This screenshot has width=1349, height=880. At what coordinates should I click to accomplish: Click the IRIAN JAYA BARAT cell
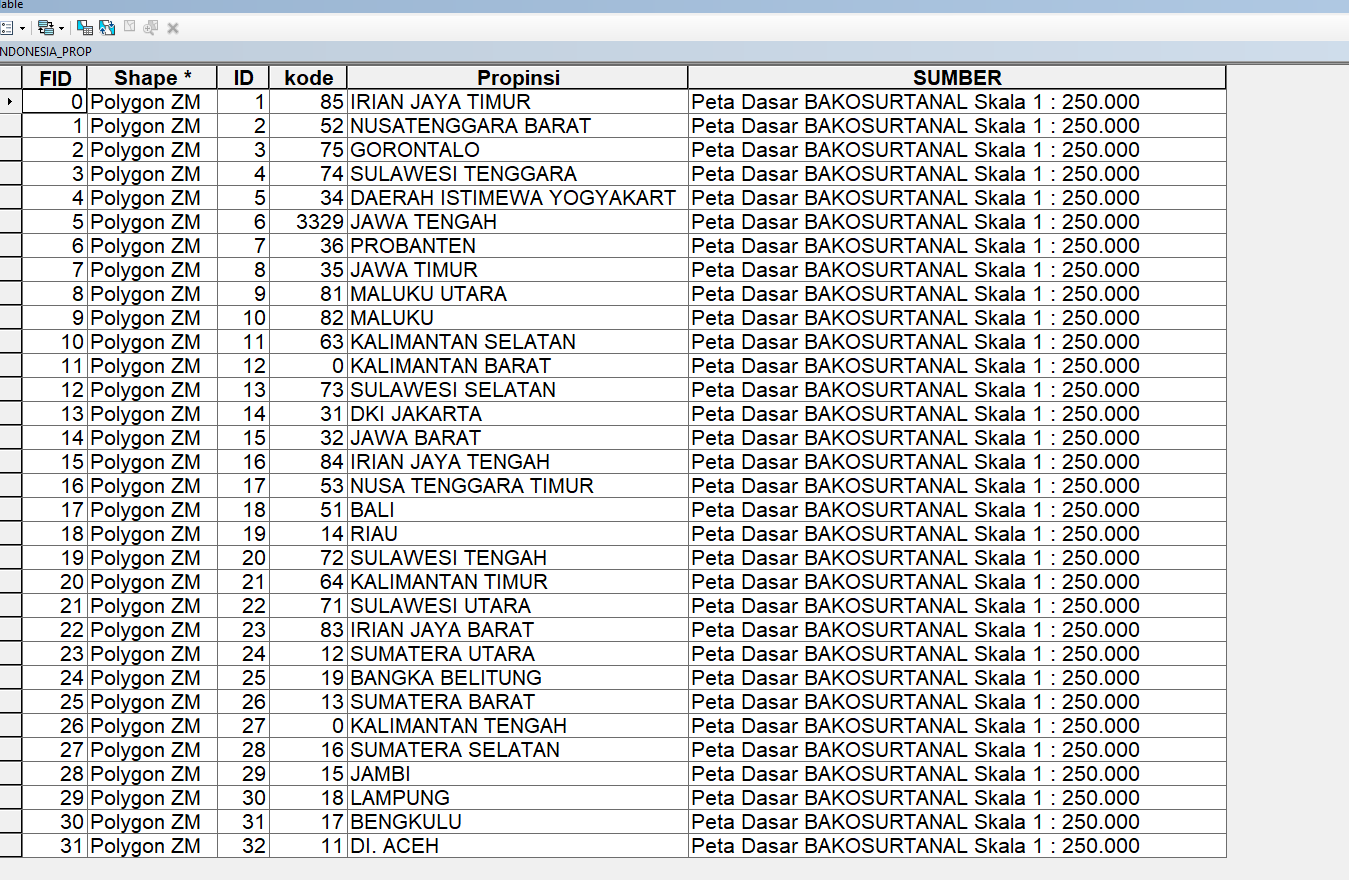point(518,630)
